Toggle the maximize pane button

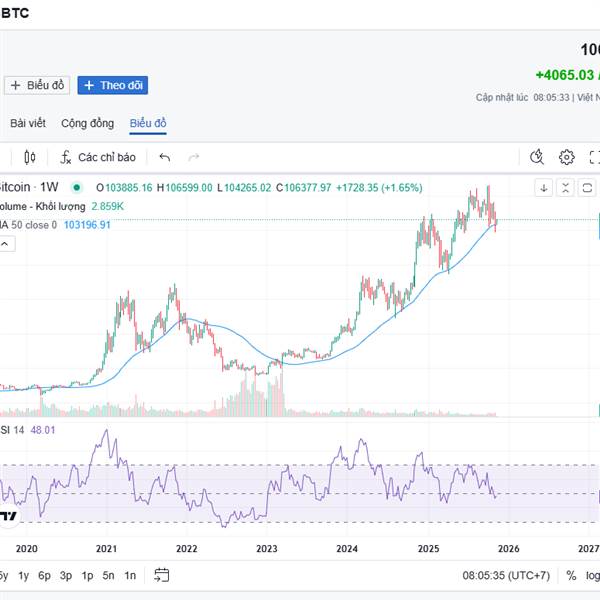587,187
